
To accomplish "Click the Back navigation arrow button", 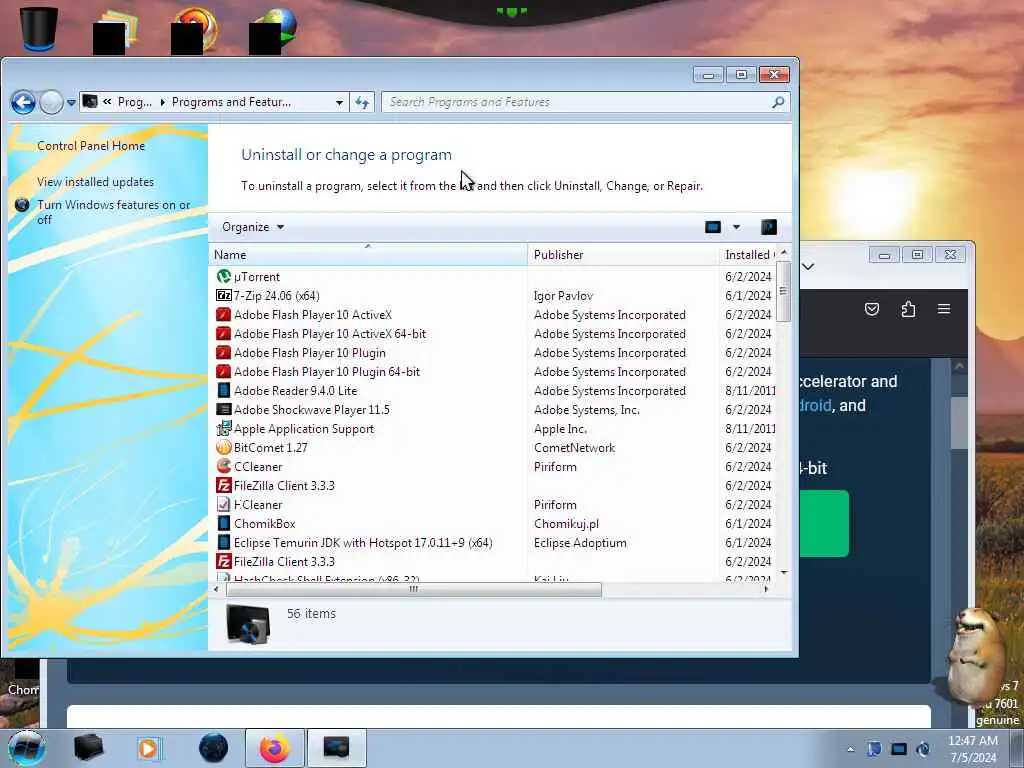I will point(24,102).
